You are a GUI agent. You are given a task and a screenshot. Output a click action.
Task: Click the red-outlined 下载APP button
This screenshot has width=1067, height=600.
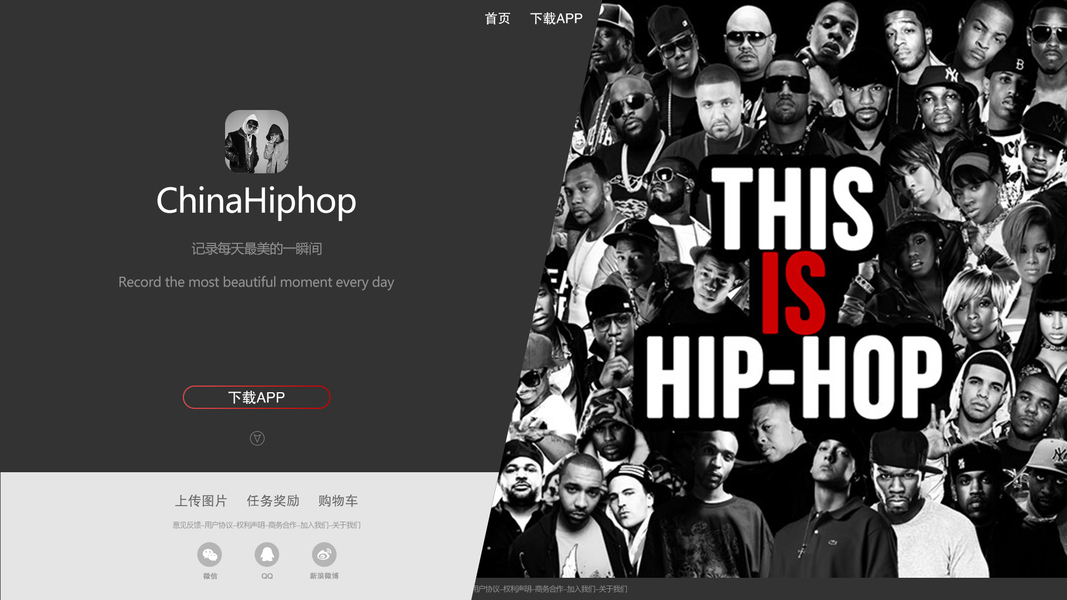pyautogui.click(x=257, y=397)
